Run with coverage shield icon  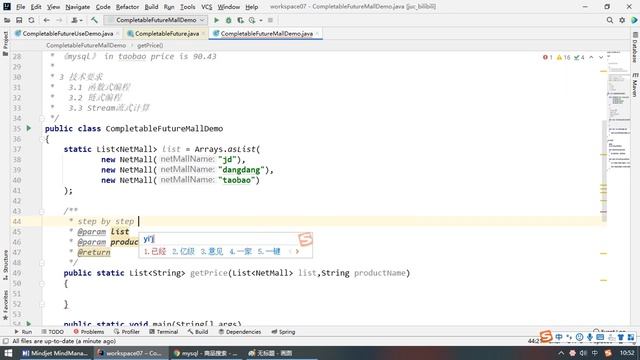(x=240, y=20)
